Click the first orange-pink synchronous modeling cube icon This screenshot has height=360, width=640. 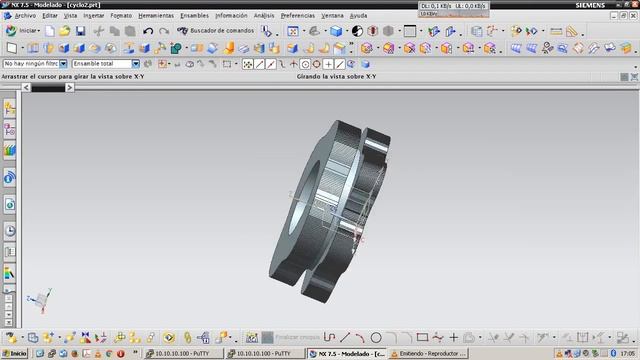click(367, 48)
